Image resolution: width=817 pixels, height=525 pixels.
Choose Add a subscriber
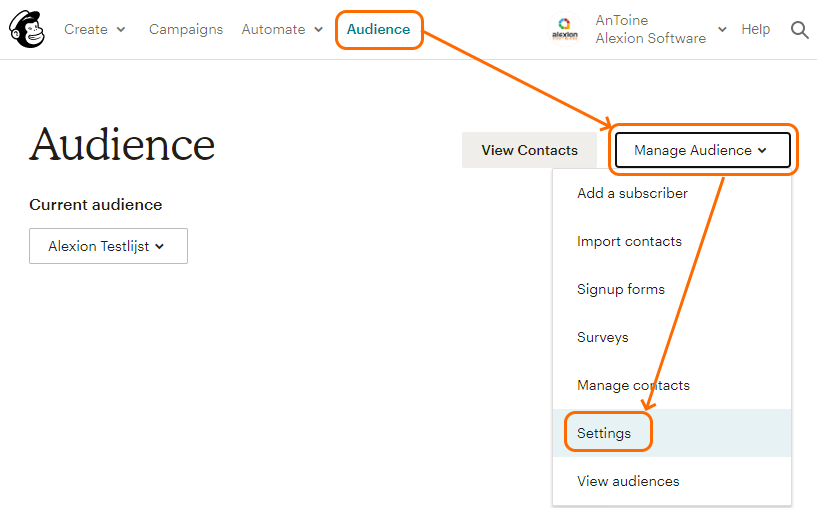pyautogui.click(x=672, y=193)
